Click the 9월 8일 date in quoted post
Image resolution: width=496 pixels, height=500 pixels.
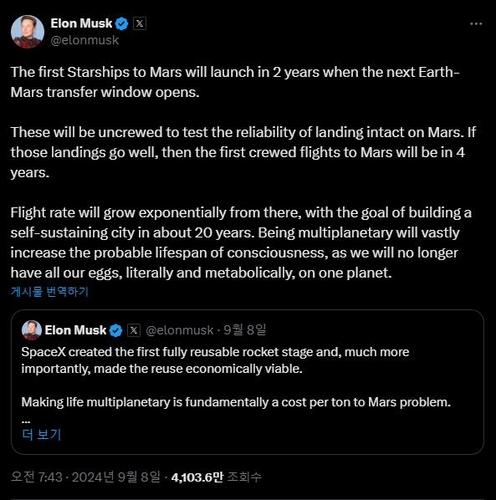(245, 330)
